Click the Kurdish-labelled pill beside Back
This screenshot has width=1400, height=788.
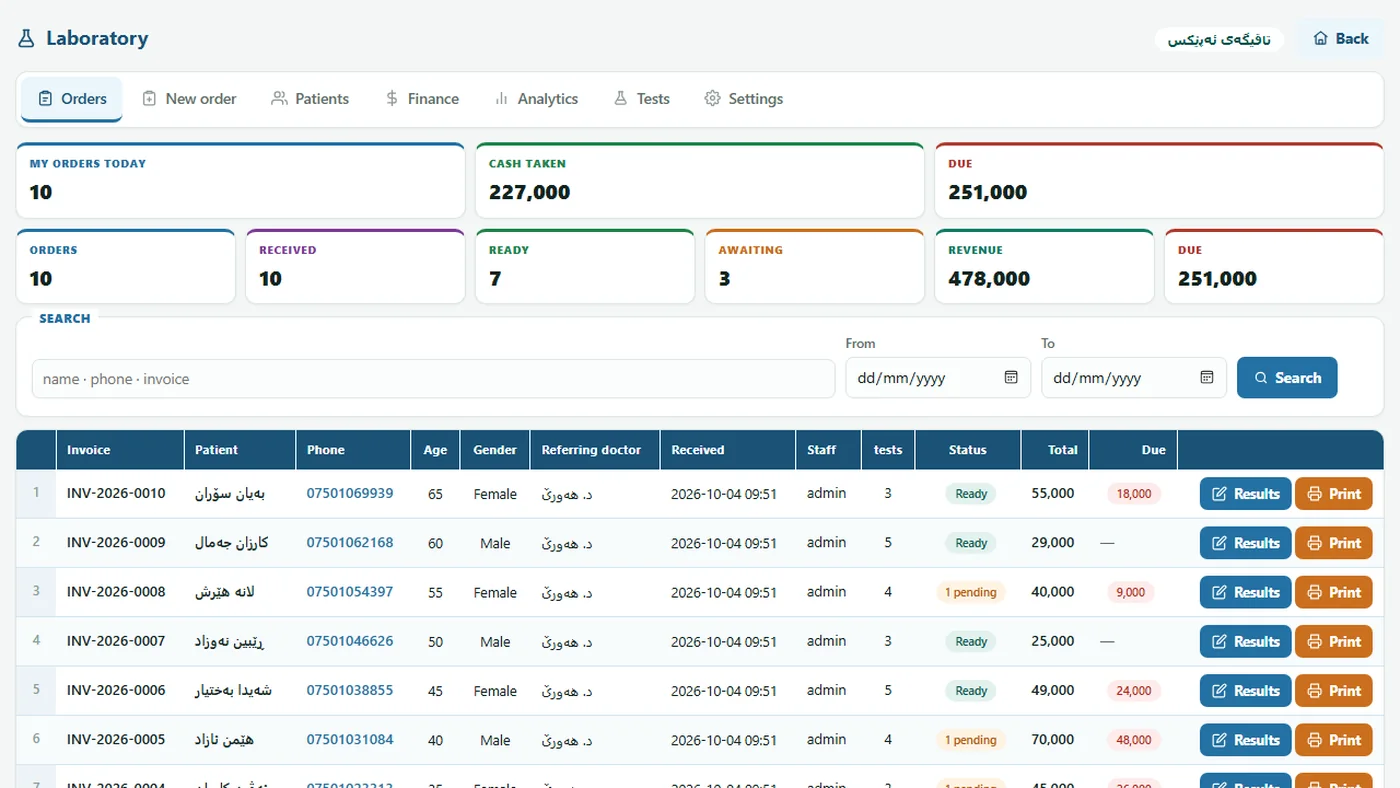point(1220,39)
